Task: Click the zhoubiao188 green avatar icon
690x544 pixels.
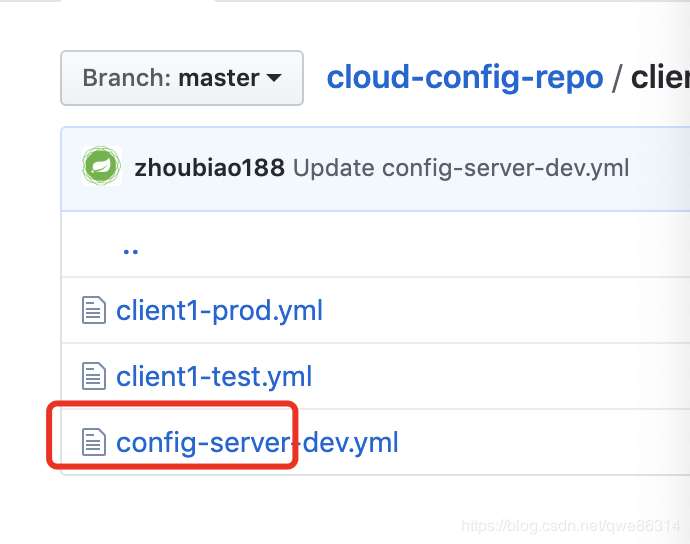Action: [x=101, y=167]
